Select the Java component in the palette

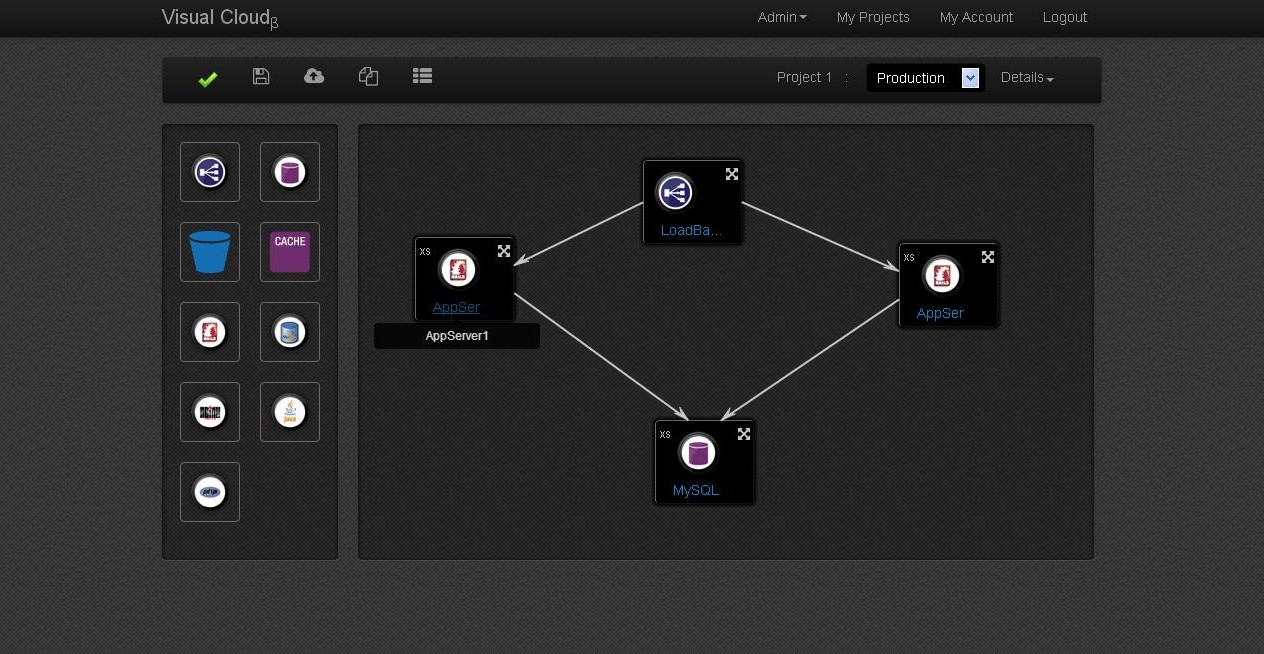tap(290, 412)
